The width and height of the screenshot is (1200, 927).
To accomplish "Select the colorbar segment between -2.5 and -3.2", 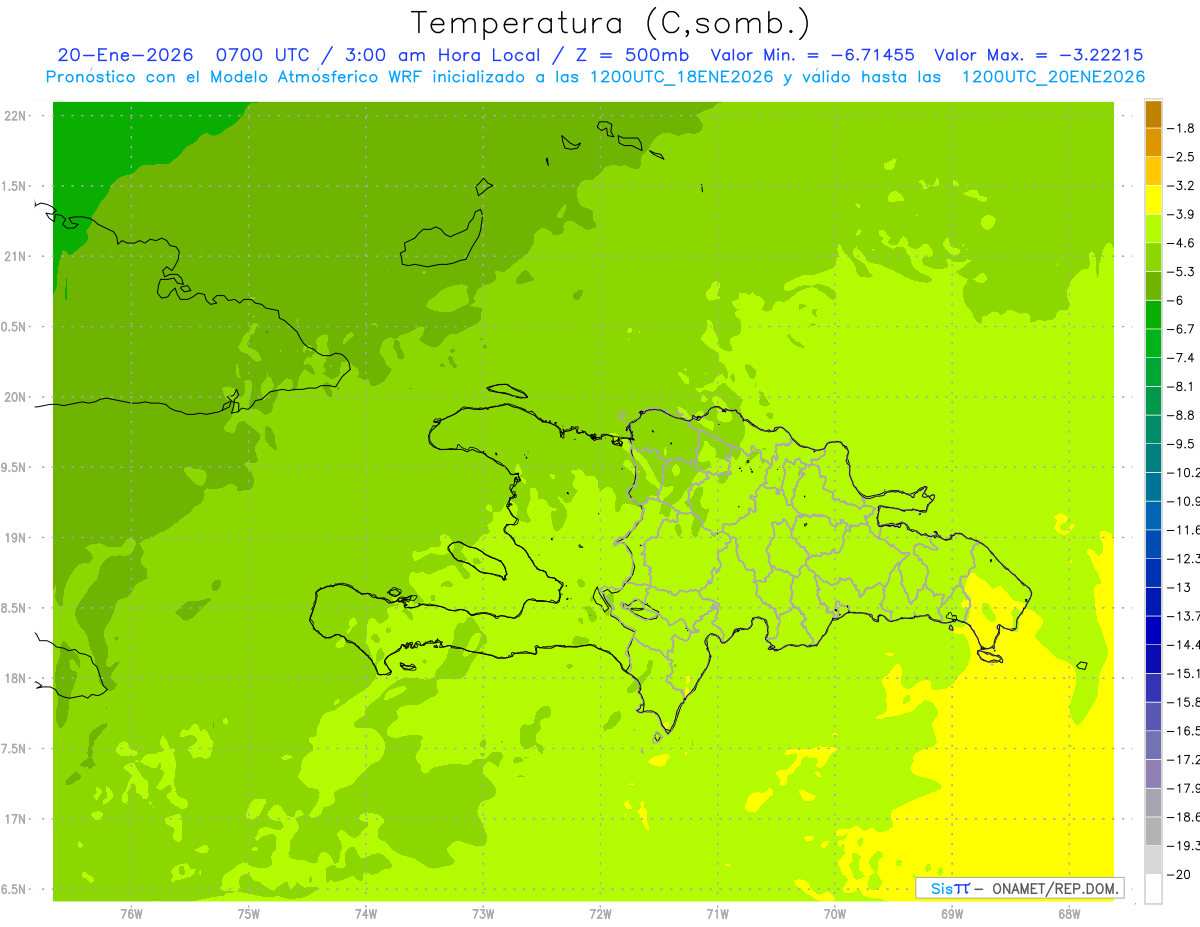I will tap(1153, 171).
